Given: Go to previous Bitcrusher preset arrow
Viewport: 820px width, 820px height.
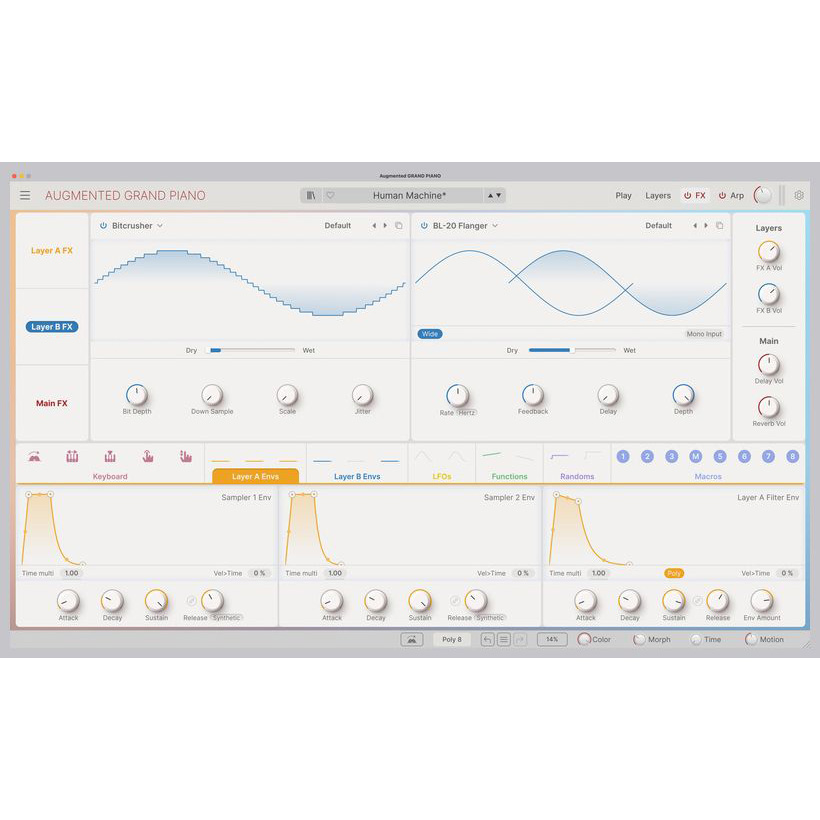Looking at the screenshot, I should click(374, 225).
